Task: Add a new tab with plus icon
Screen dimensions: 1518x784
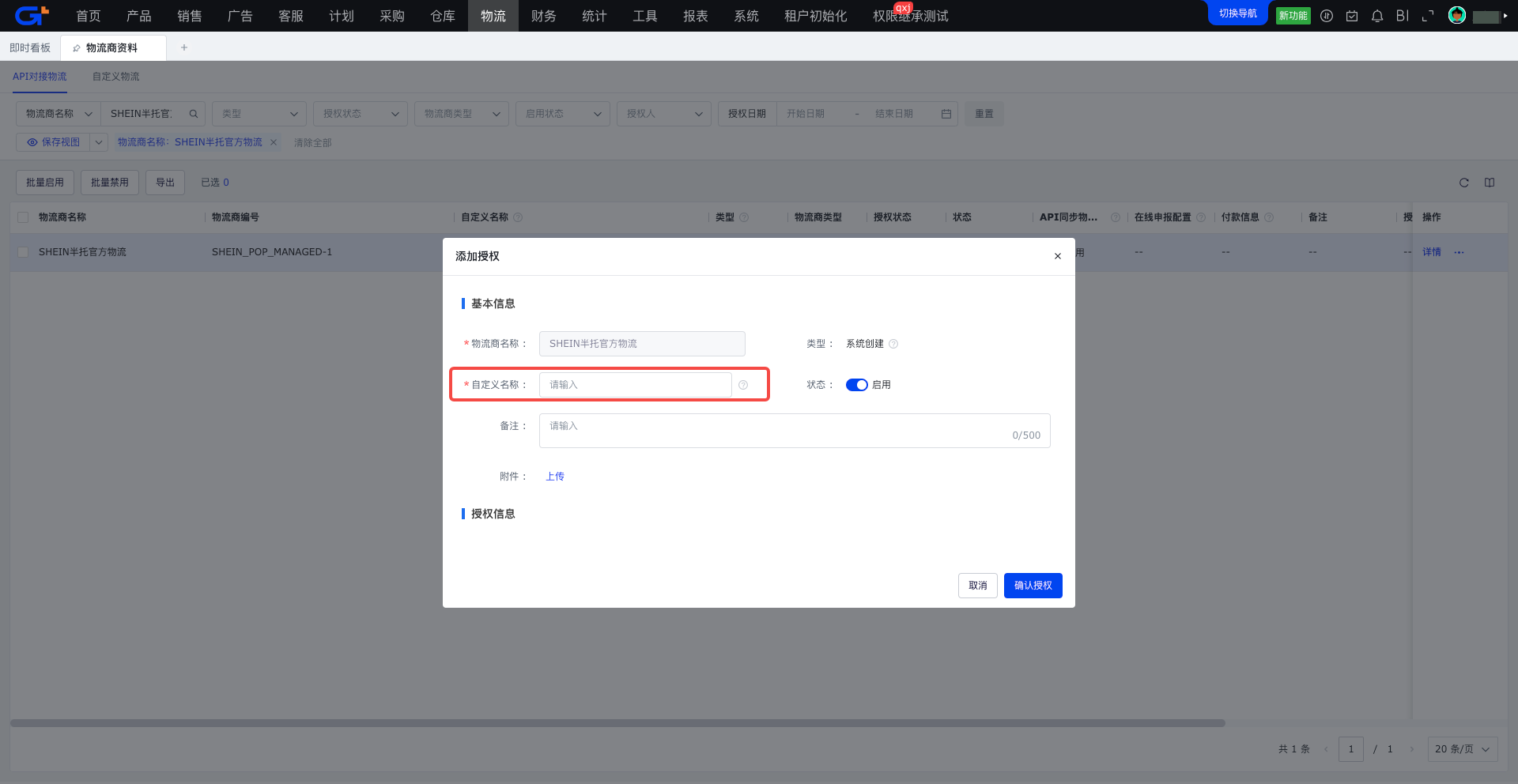Action: (184, 47)
